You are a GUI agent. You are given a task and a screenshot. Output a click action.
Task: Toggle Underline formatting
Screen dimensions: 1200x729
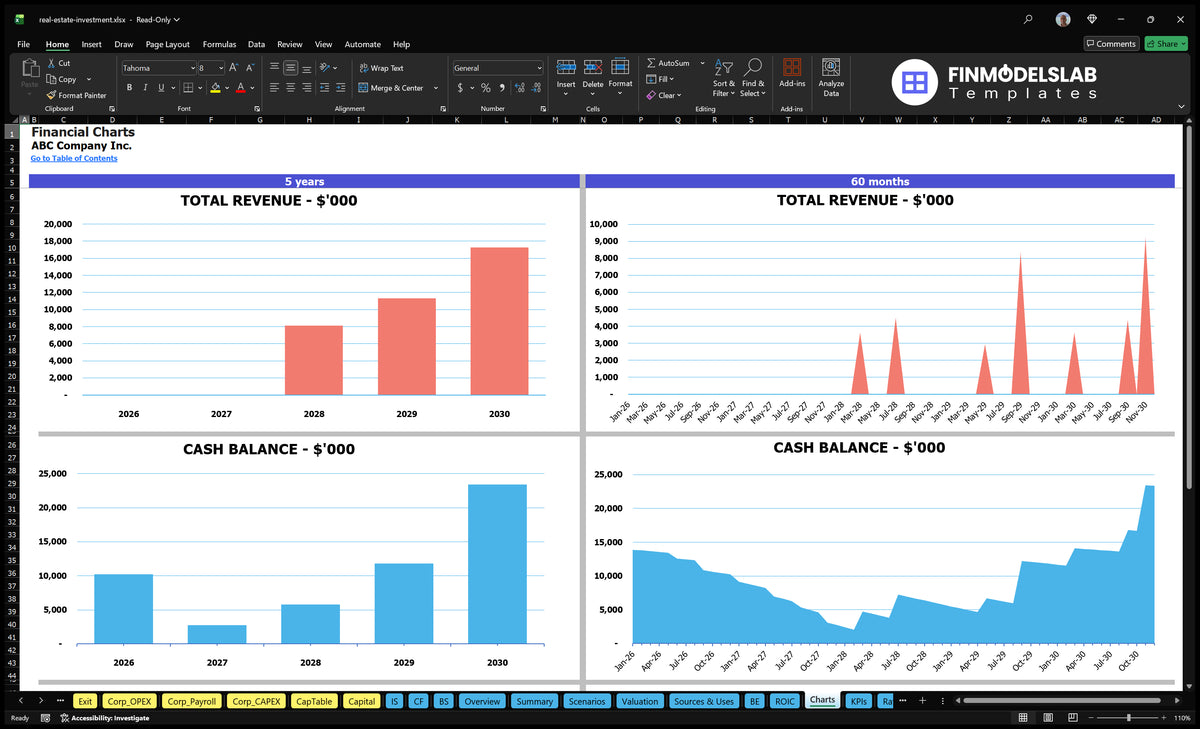(x=160, y=88)
